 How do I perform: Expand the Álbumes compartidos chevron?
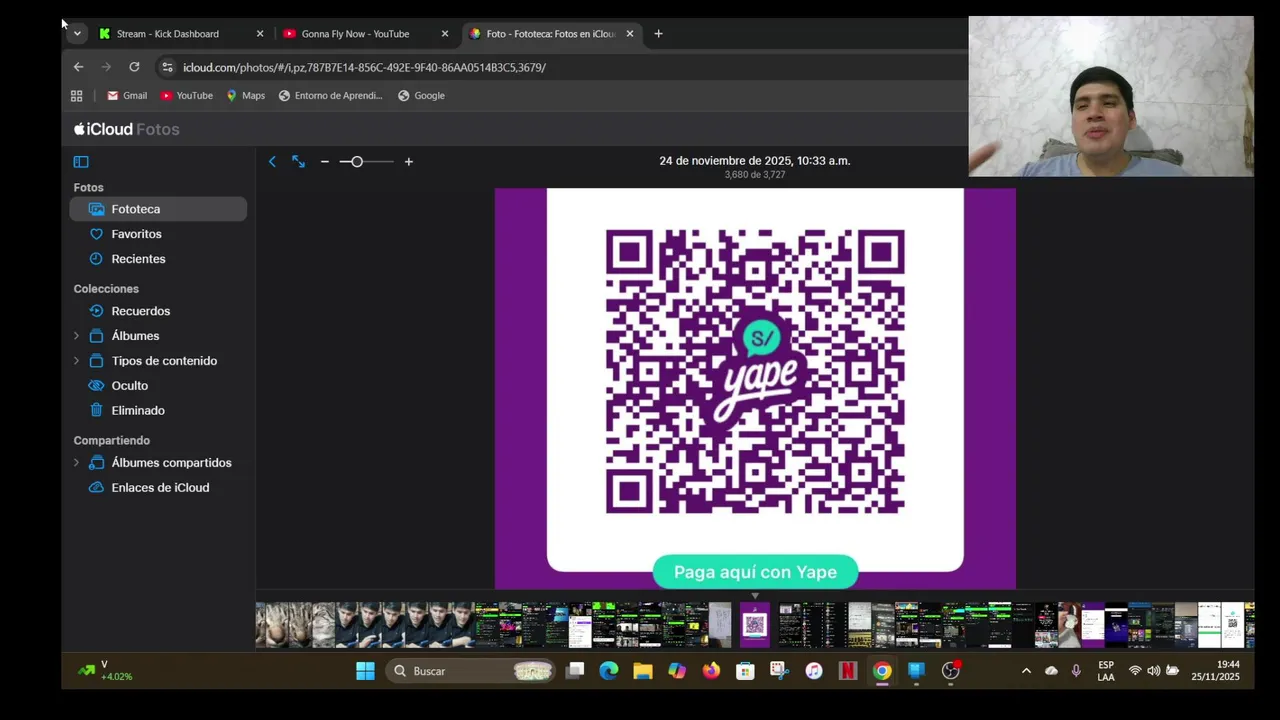tap(76, 463)
